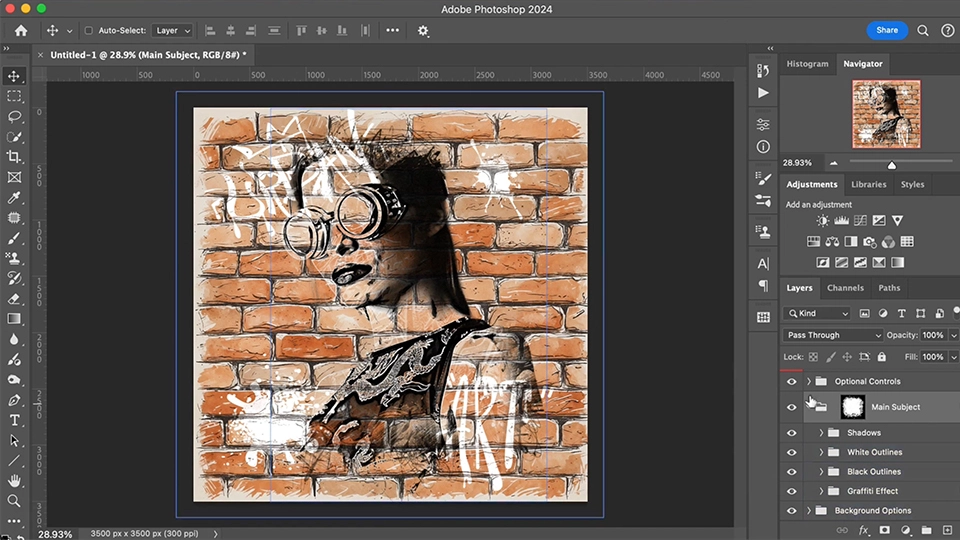Select the Lasso tool
The height and width of the screenshot is (540, 960).
coord(14,116)
